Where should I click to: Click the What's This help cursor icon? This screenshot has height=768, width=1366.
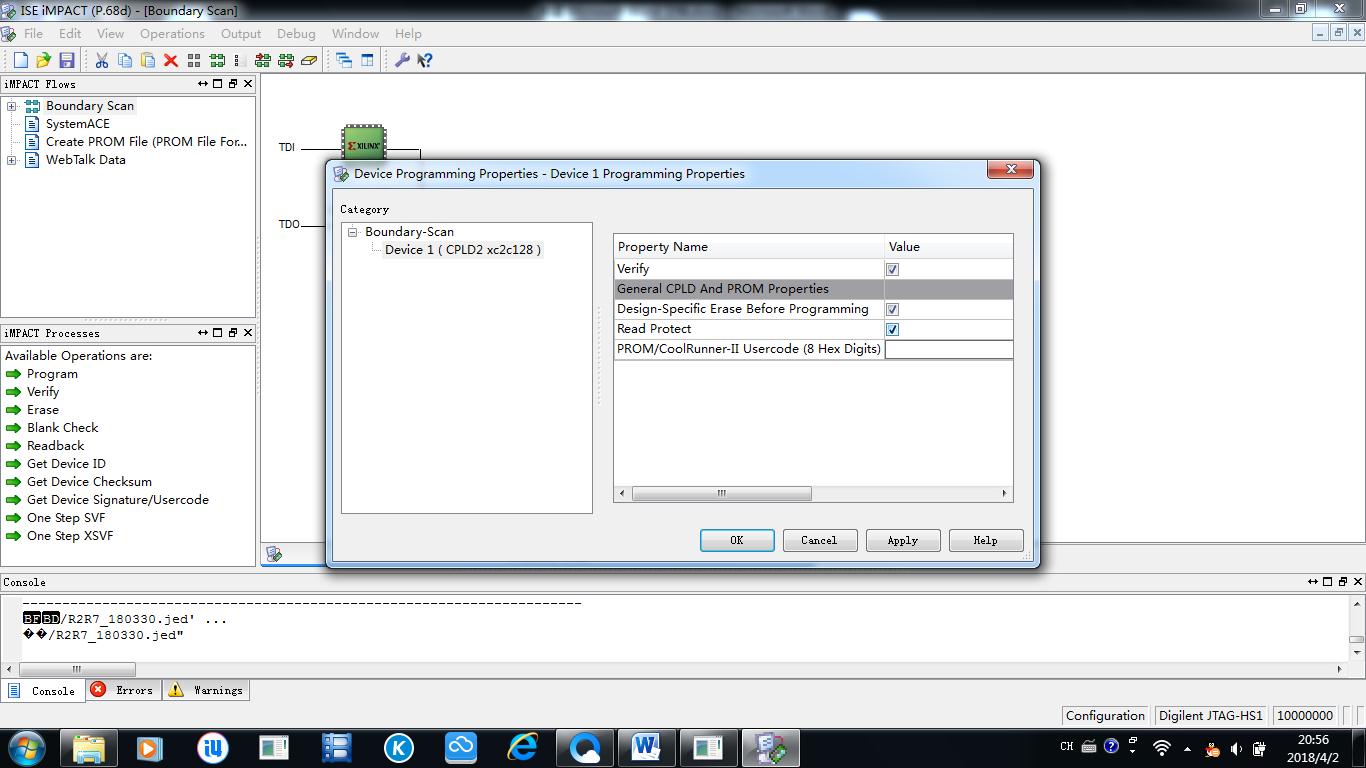pyautogui.click(x=425, y=60)
